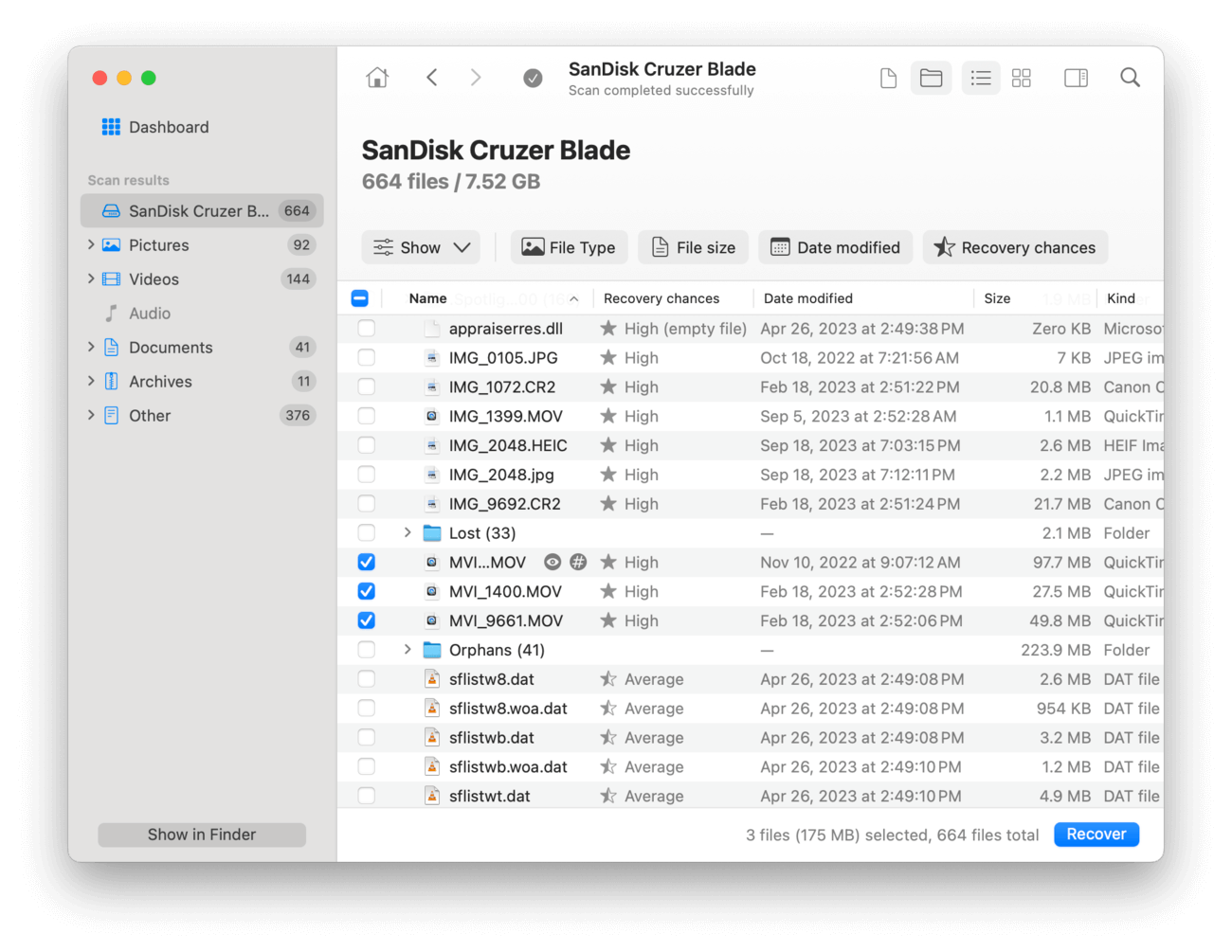Click Show in Finder
Viewport: 1232px width, 952px height.
point(202,835)
